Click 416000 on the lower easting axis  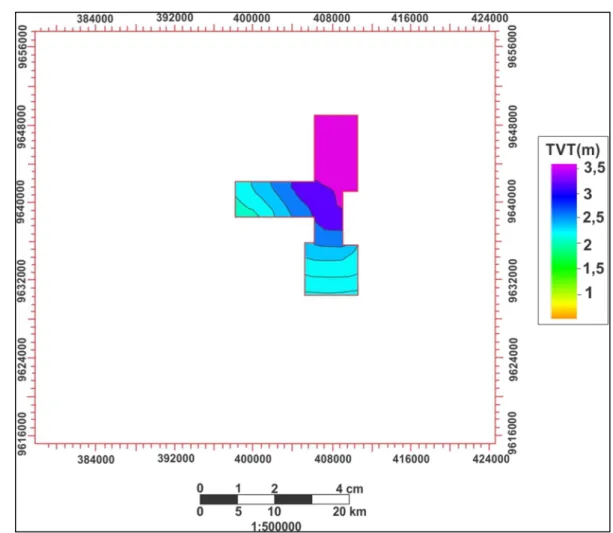coord(410,459)
